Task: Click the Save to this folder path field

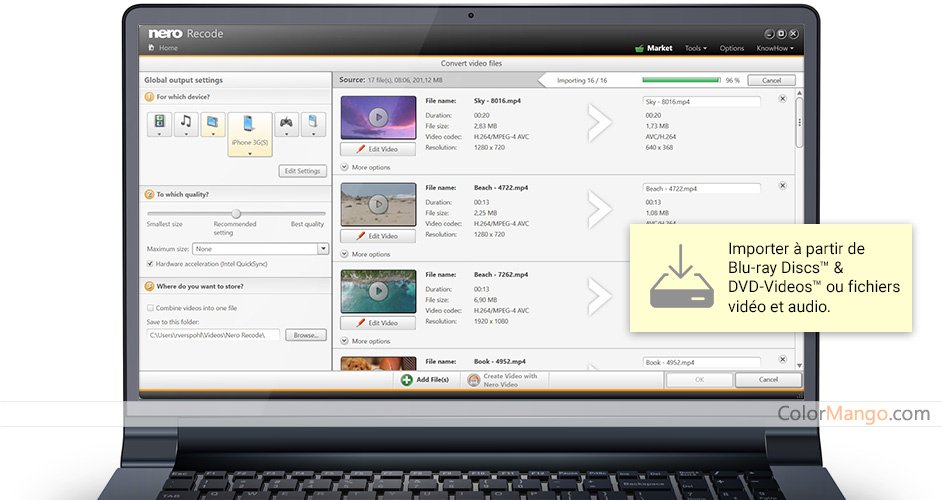Action: point(213,335)
